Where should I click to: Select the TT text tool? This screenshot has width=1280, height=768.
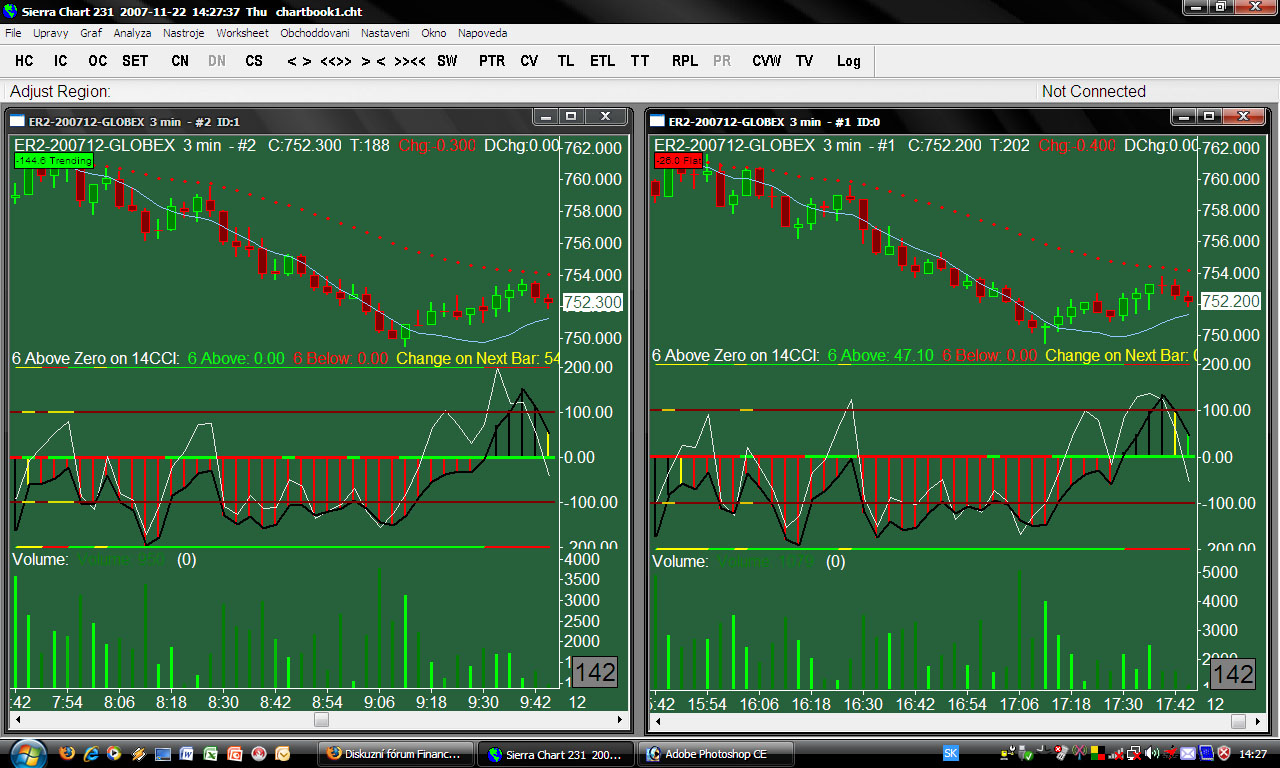pos(640,61)
